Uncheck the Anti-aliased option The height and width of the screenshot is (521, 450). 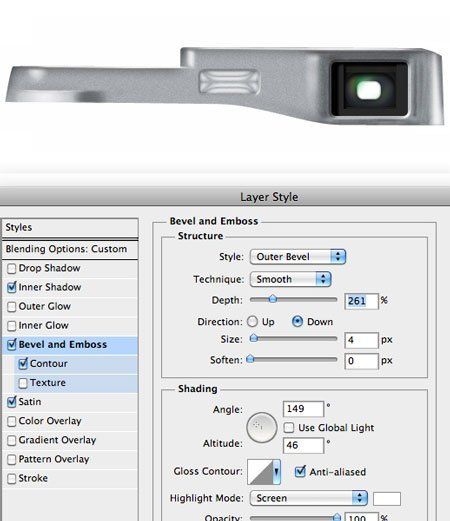click(300, 472)
